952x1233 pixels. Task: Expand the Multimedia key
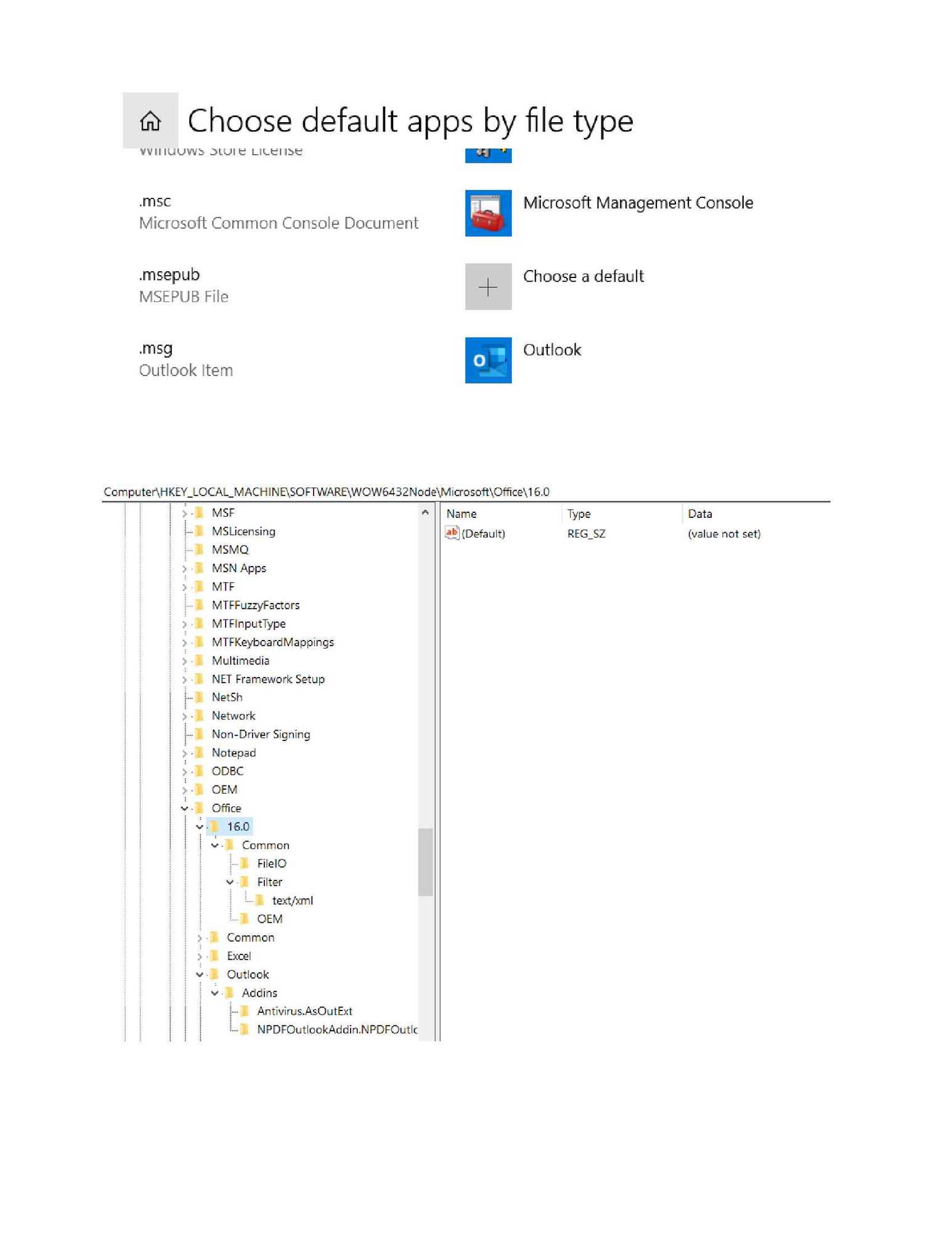[184, 661]
